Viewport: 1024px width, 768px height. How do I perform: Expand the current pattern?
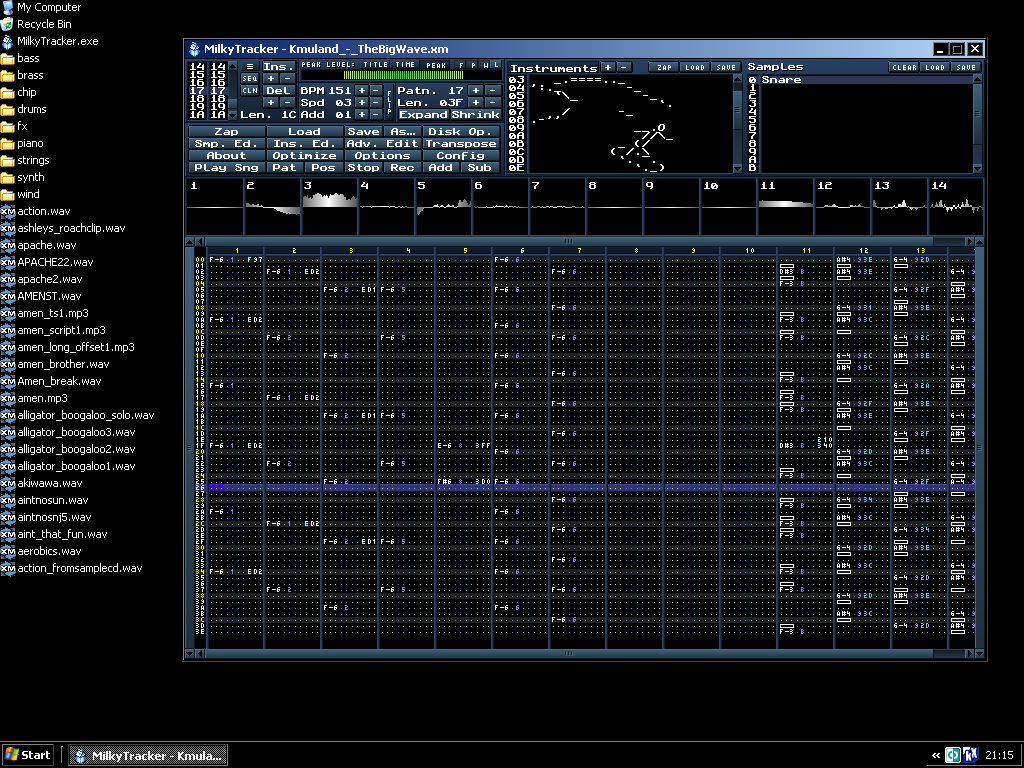coord(423,114)
